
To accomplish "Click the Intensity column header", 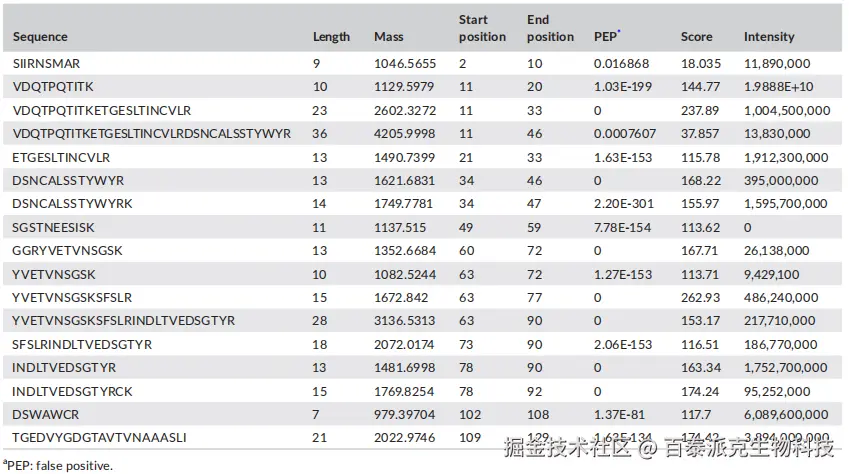I will click(769, 37).
